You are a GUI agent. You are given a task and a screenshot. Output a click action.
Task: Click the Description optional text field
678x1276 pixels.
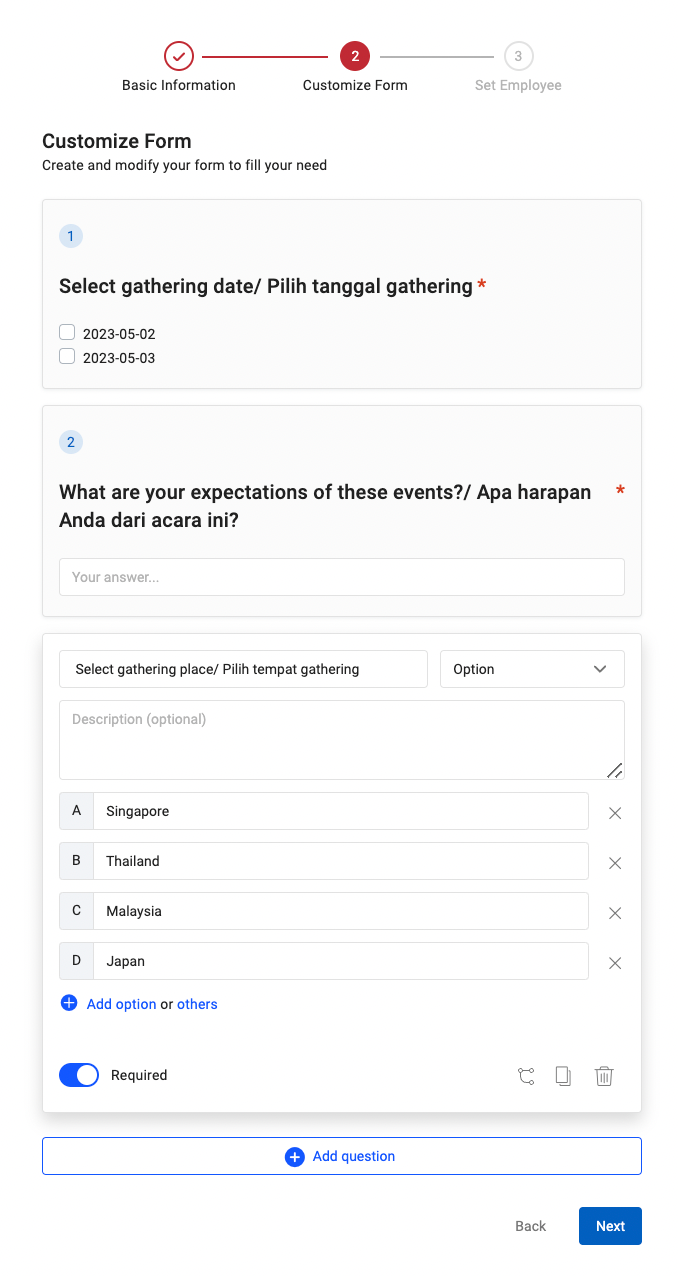341,738
